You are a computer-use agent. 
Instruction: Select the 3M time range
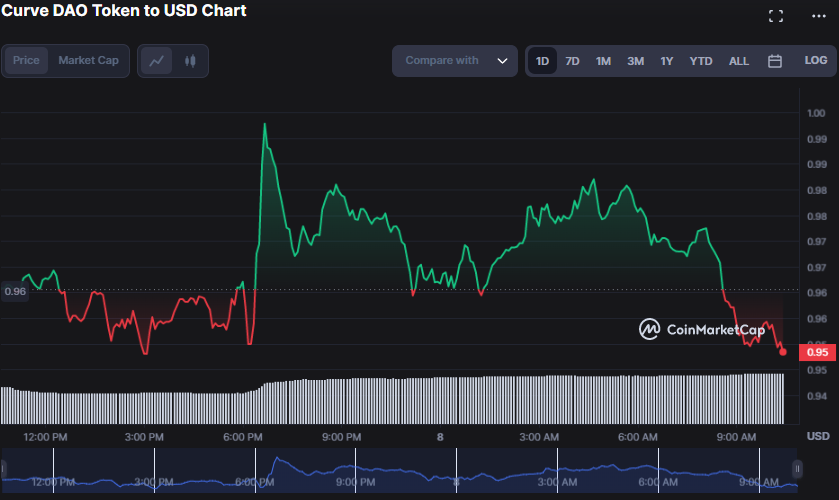[x=636, y=61]
